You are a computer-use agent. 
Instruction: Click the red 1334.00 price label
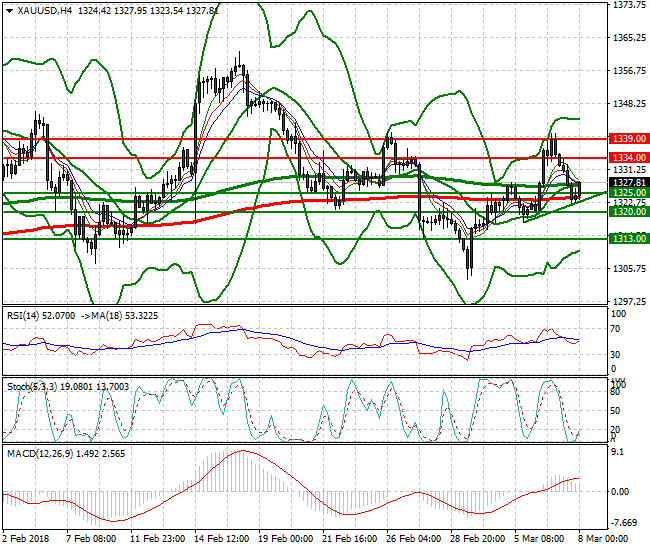(629, 157)
